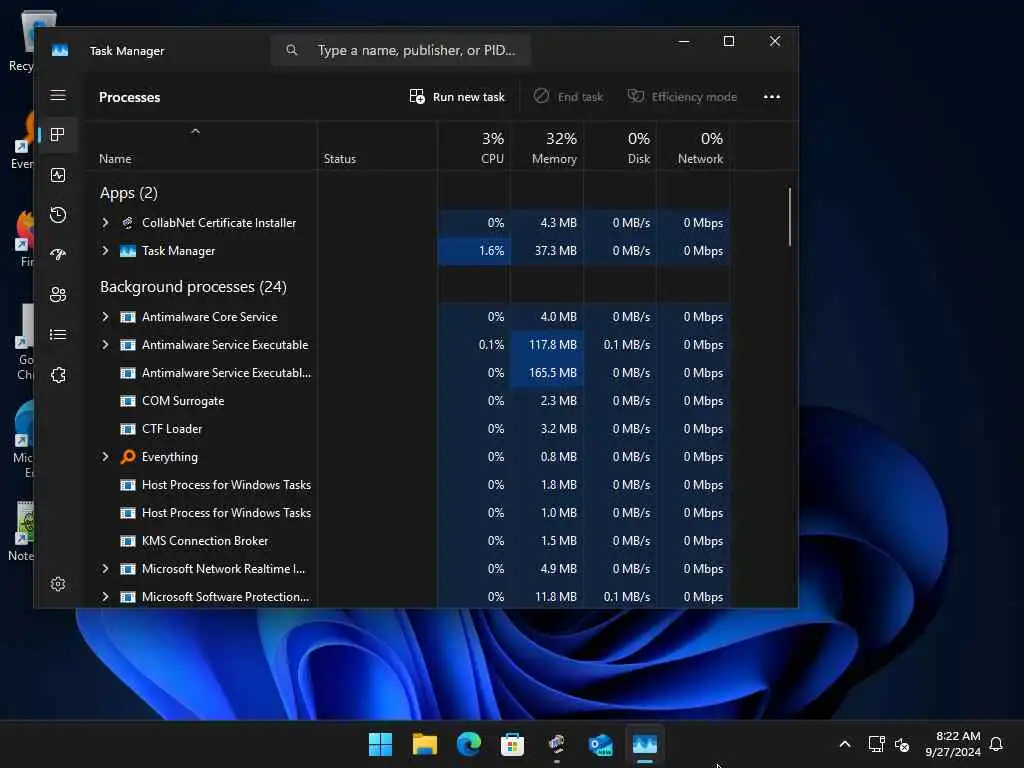Viewport: 1024px width, 768px height.
Task: Select the COM Surrogate process name
Action: click(183, 401)
